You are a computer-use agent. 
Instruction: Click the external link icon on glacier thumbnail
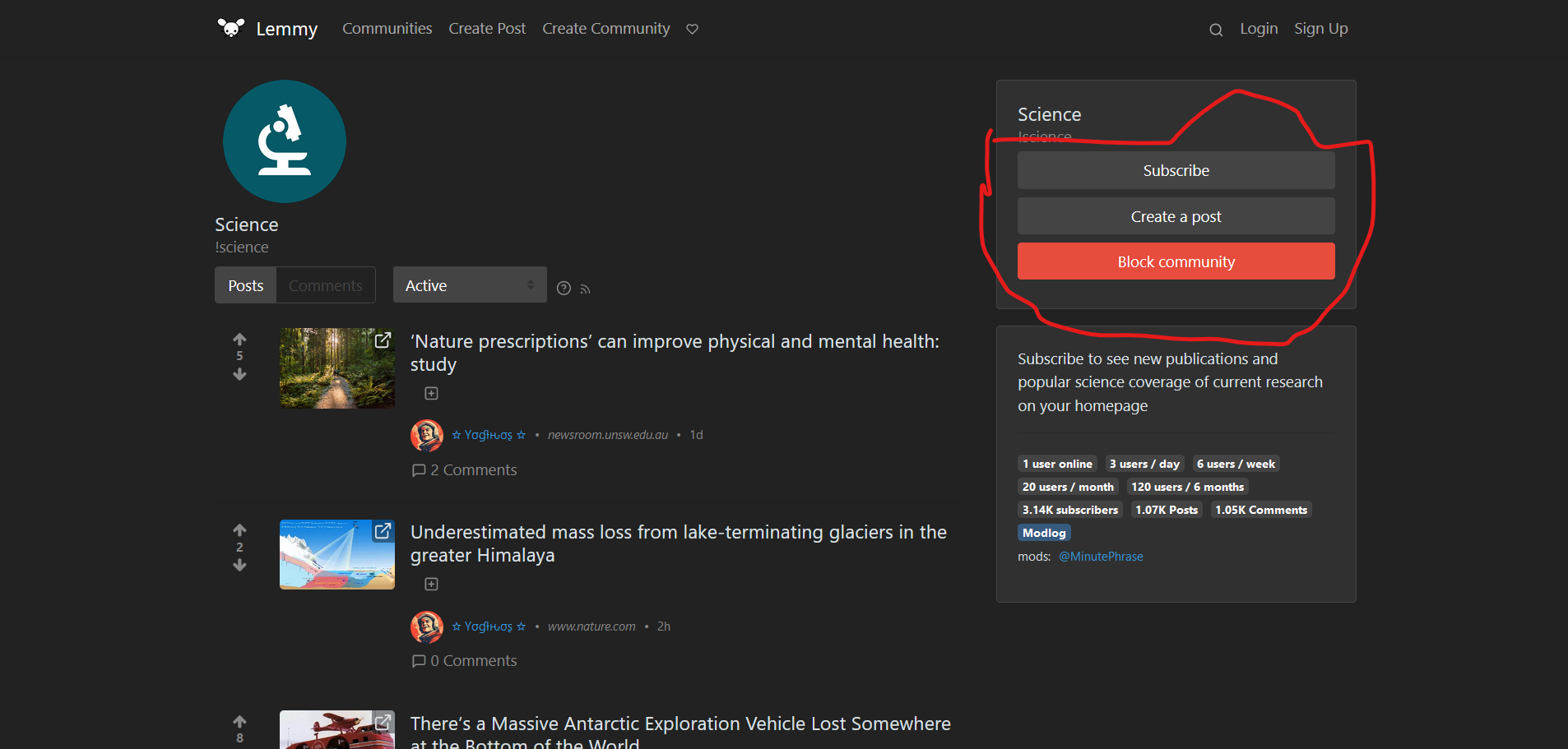383,532
